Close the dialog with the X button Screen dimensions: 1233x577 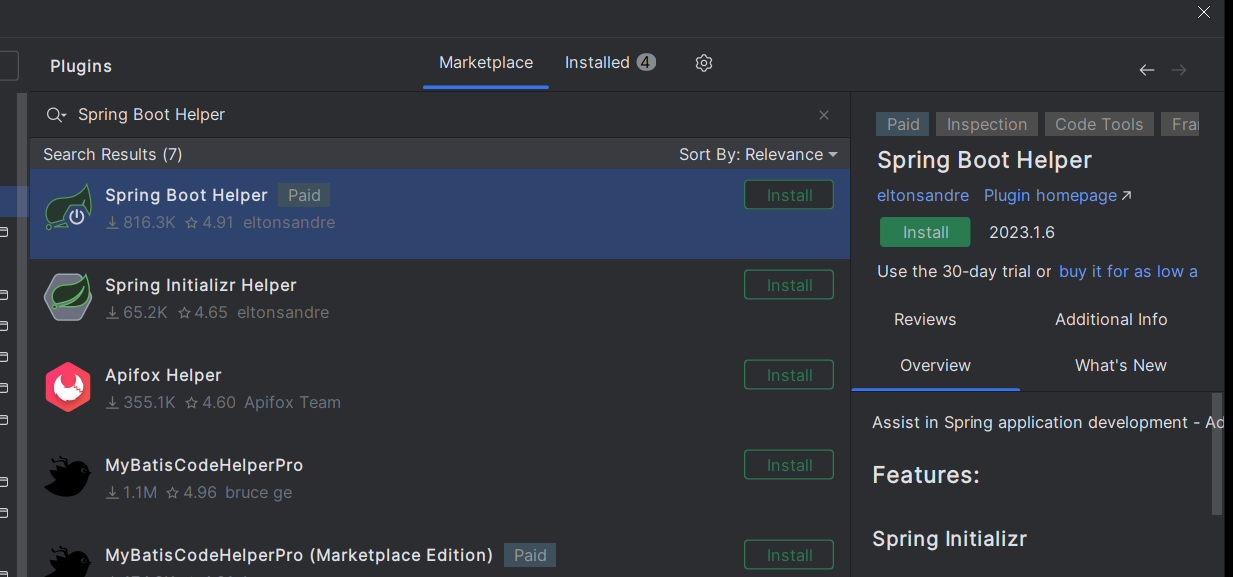1204,12
